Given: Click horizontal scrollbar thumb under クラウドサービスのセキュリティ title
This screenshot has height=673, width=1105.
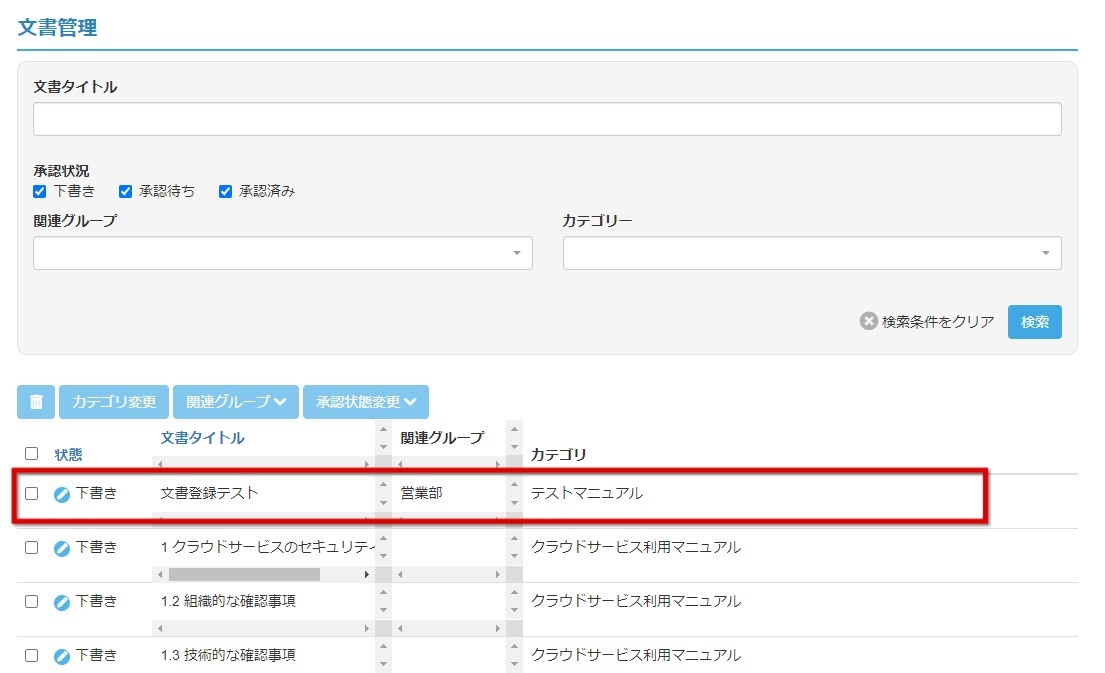Looking at the screenshot, I should pyautogui.click(x=245, y=574).
